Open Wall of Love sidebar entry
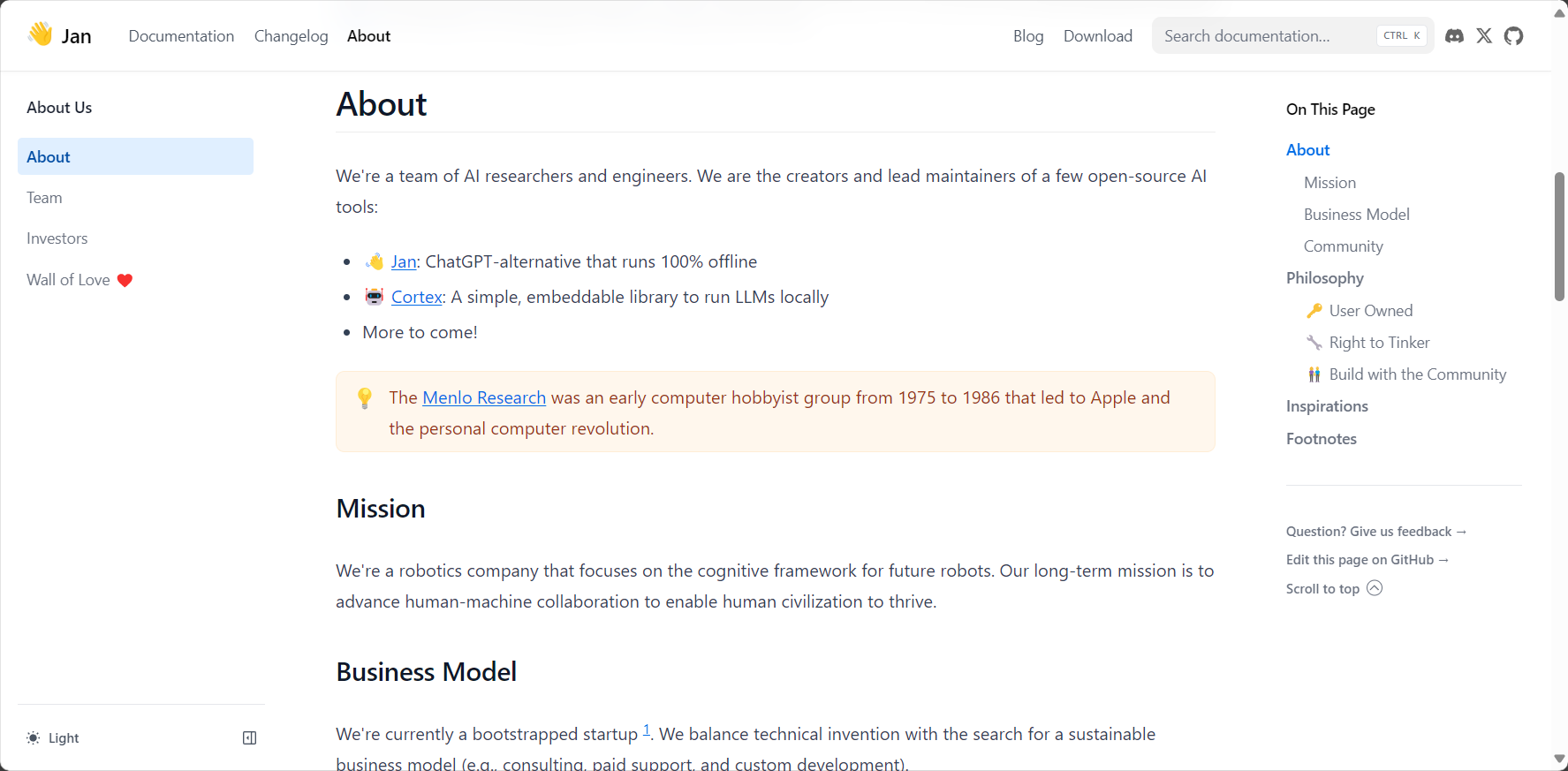The image size is (1568, 771). pos(80,280)
